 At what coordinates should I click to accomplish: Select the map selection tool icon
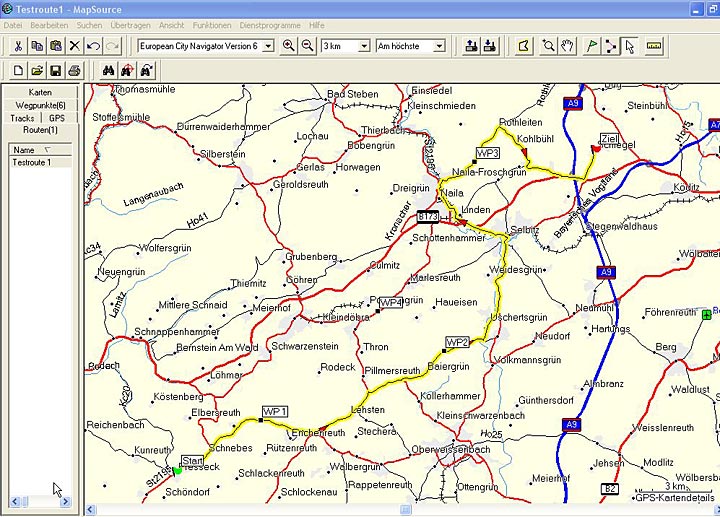click(523, 46)
